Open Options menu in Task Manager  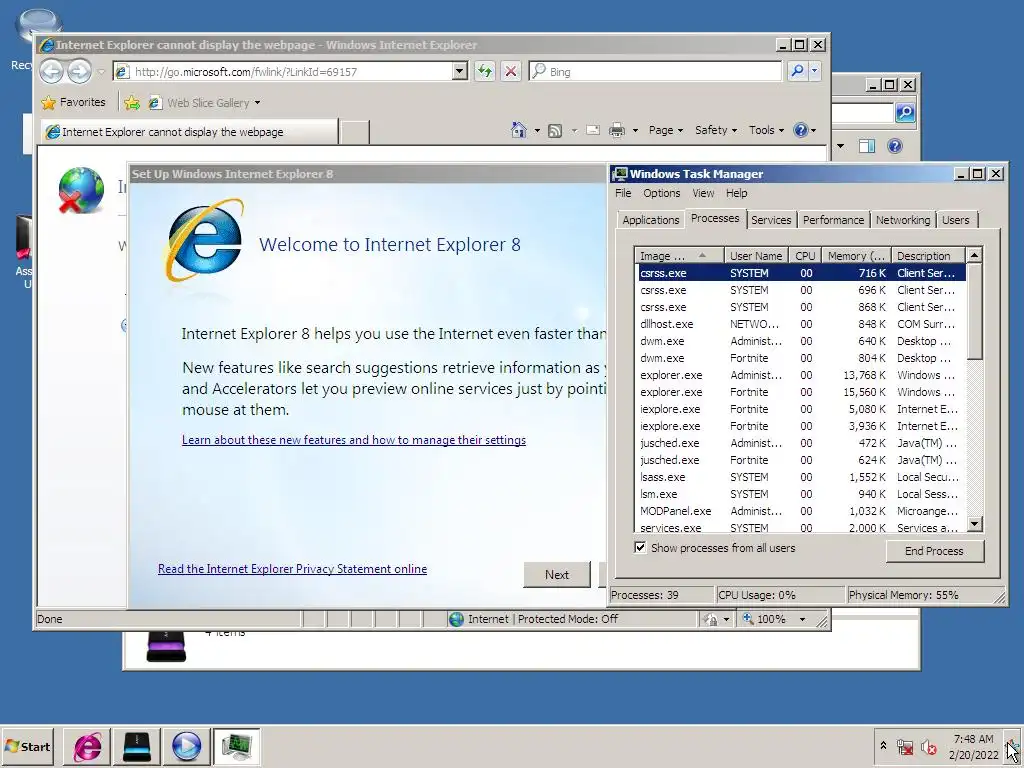pos(662,193)
